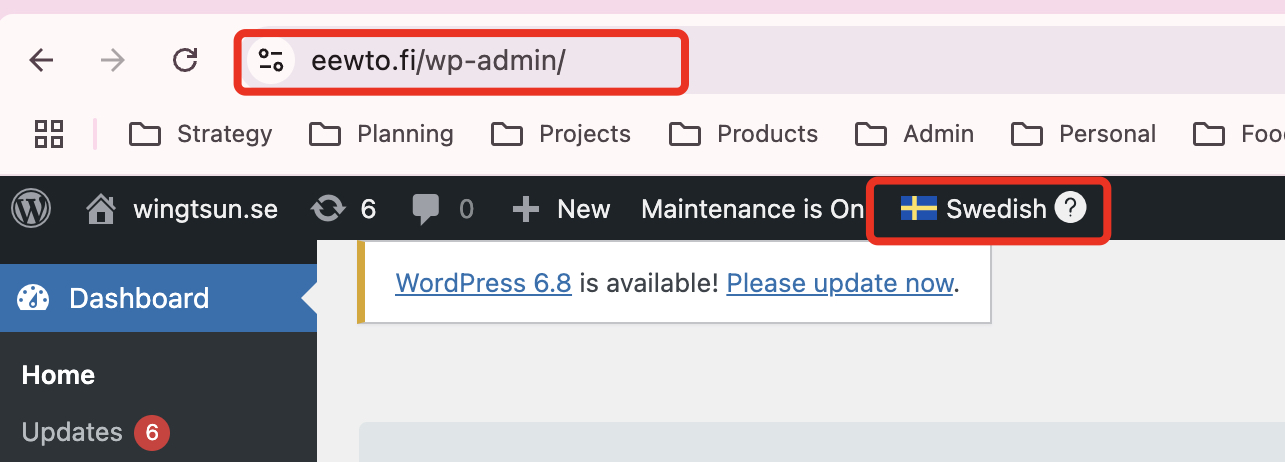Open the New content menu
The height and width of the screenshot is (462, 1285).
pyautogui.click(x=561, y=209)
